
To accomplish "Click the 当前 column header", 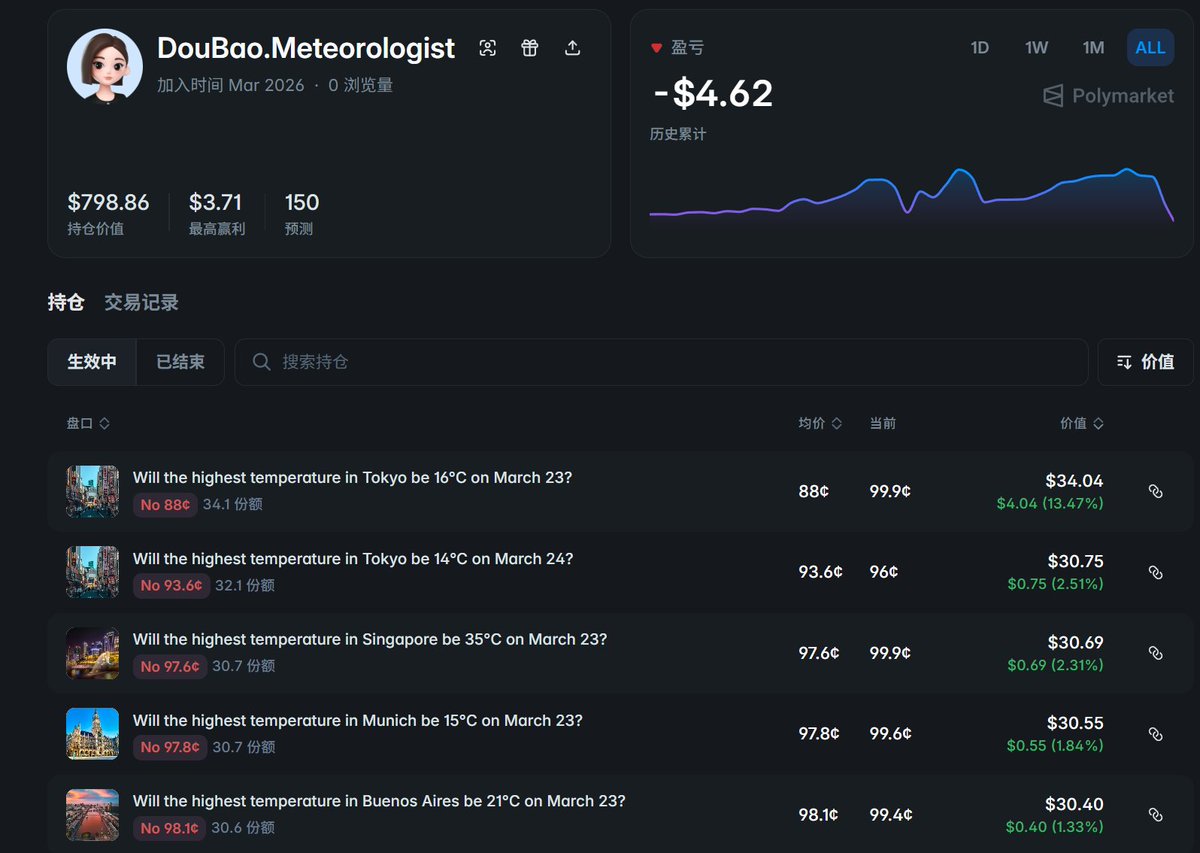I will (882, 424).
